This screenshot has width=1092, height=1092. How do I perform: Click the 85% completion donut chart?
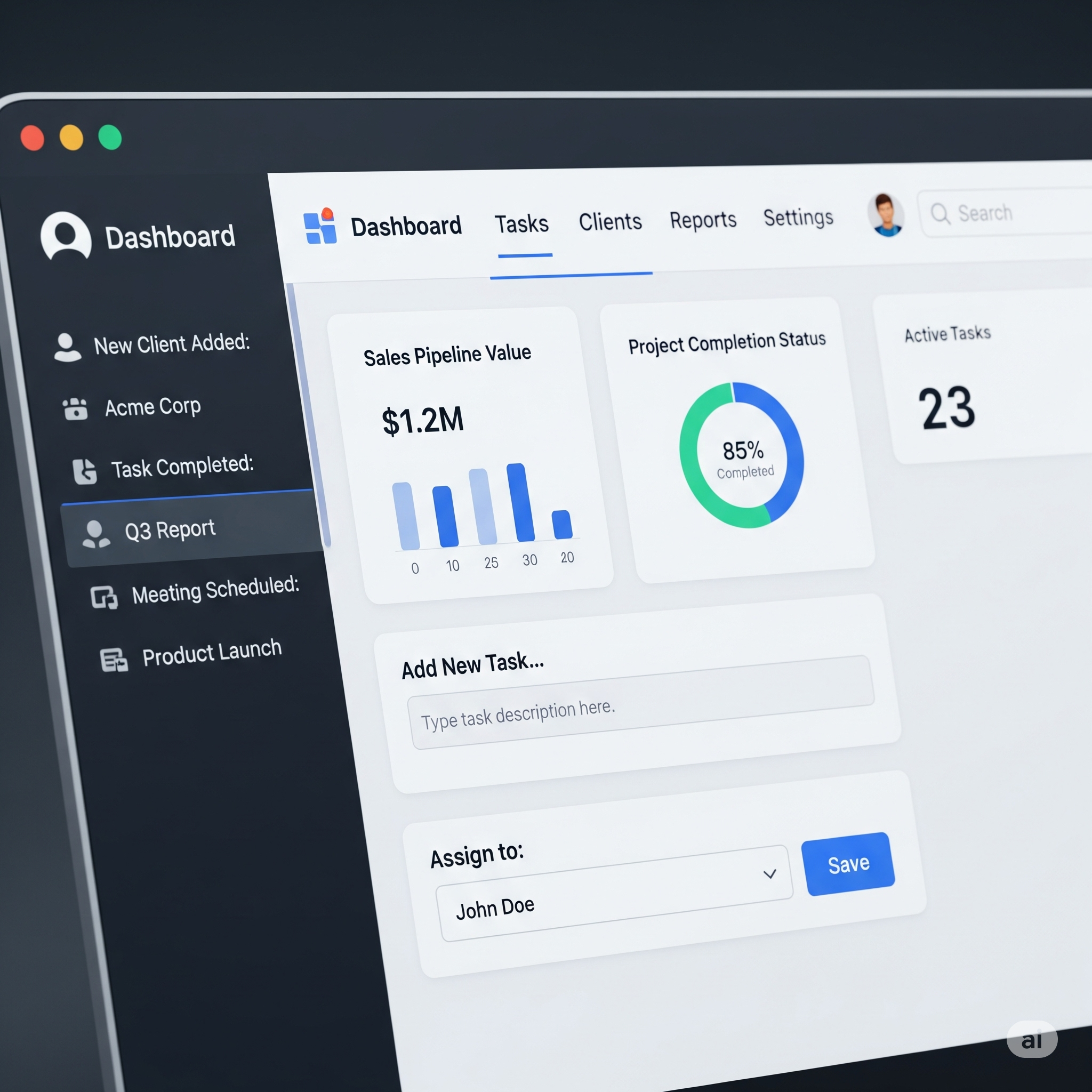741,455
